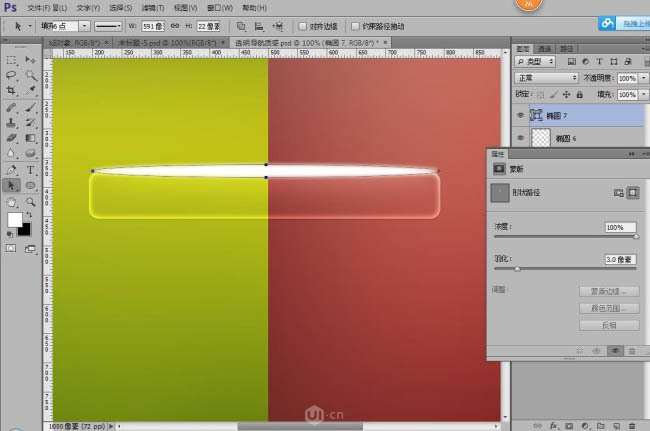Click lock position icon
The height and width of the screenshot is (431, 650).
click(x=567, y=95)
